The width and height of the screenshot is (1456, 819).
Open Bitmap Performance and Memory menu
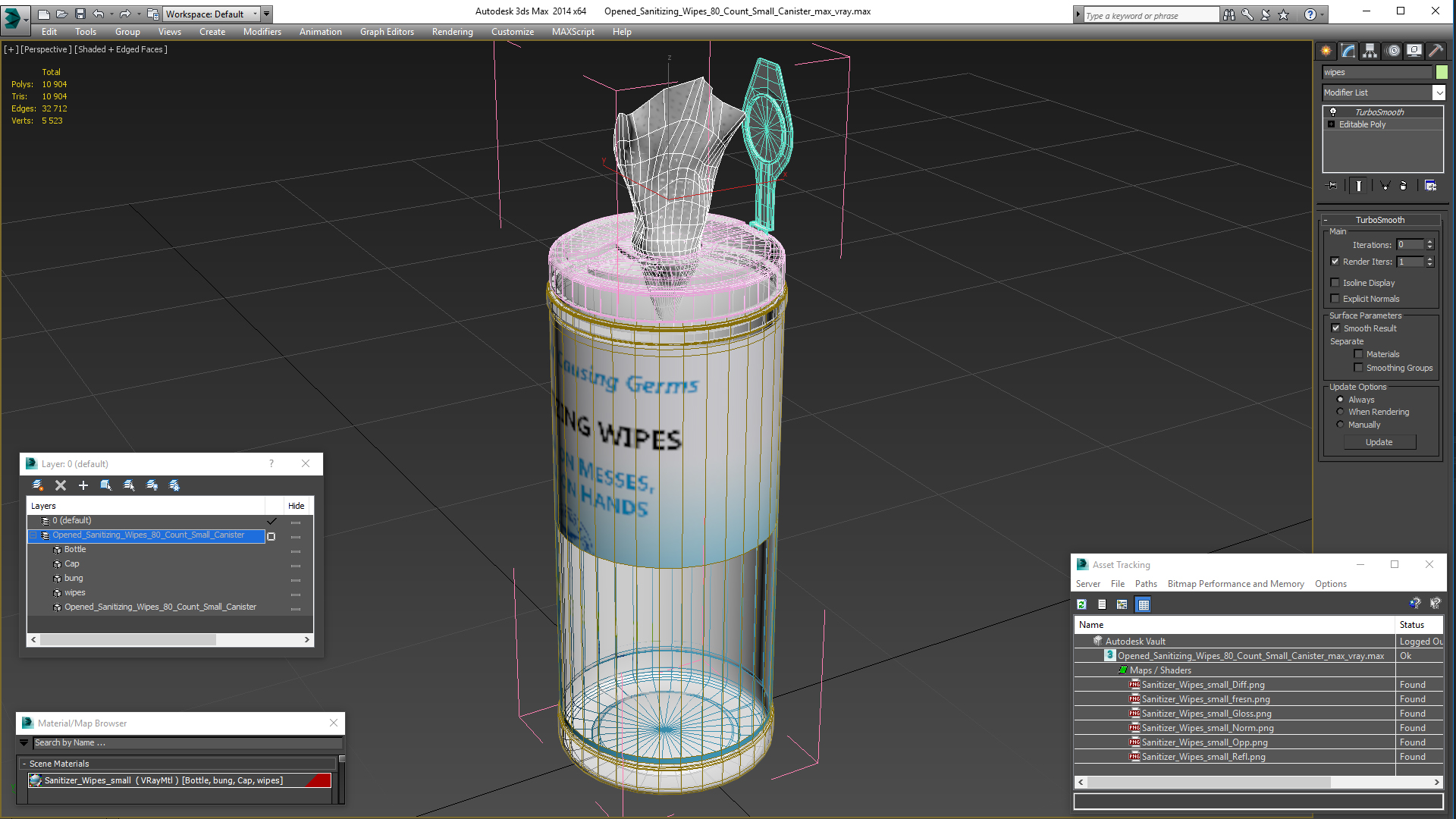1235,584
